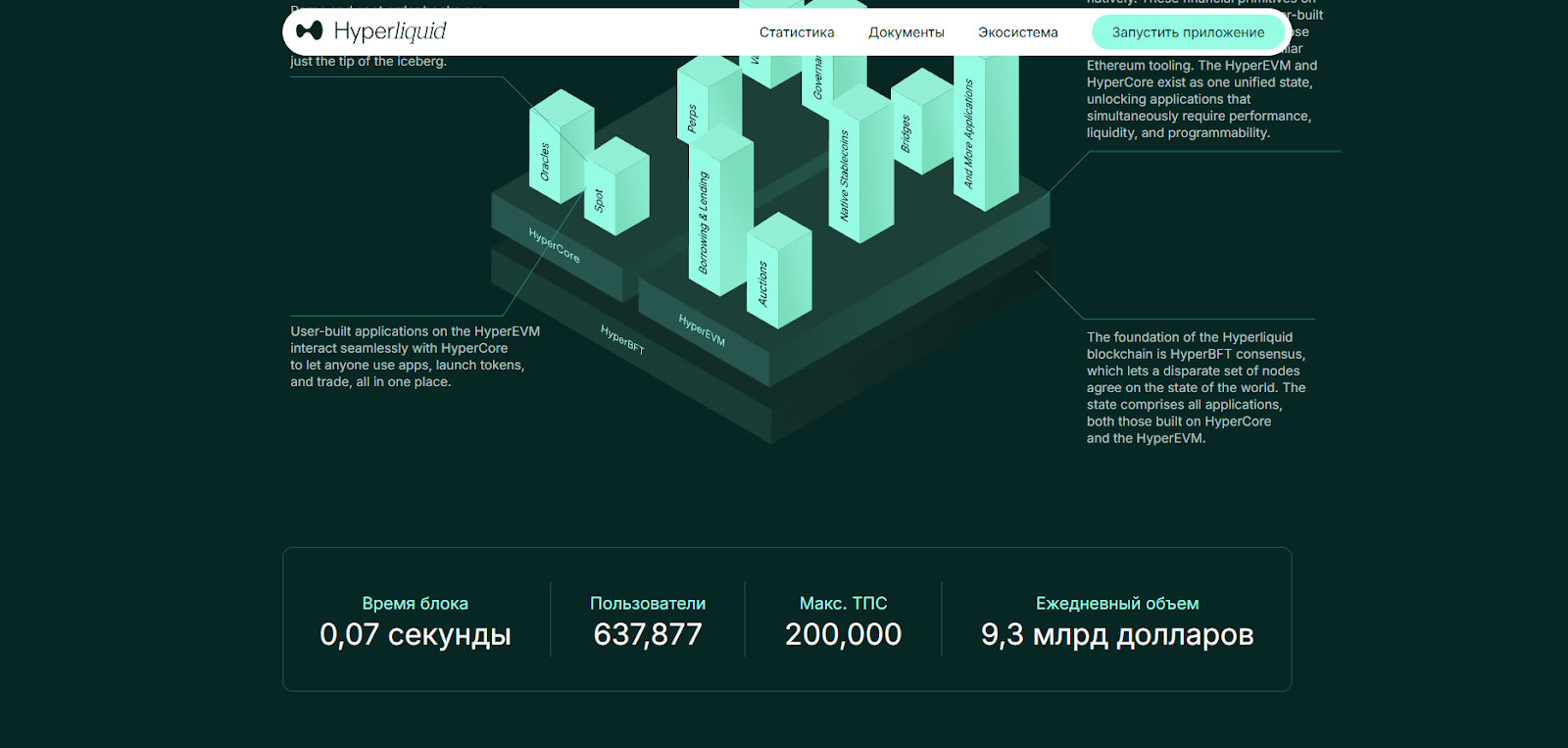Select the Borrowing & Lending block
This screenshot has width=1568, height=748.
(720, 209)
